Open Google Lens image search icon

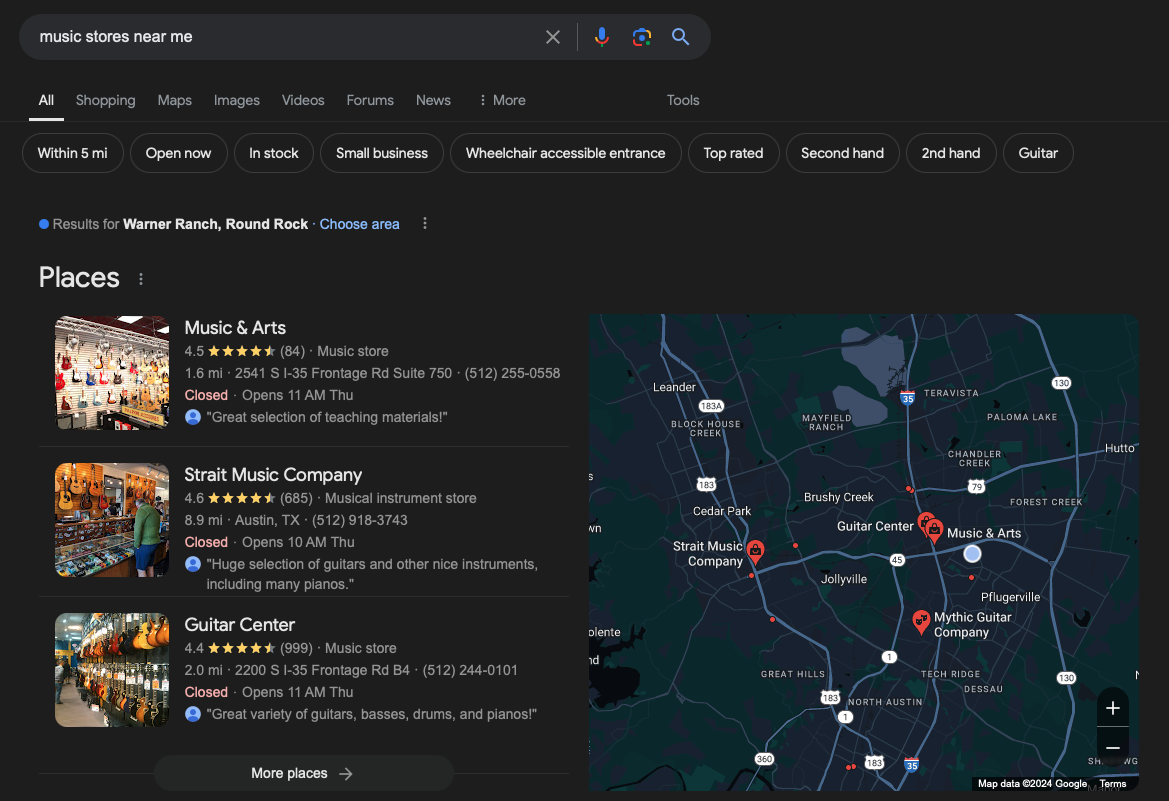coord(641,37)
